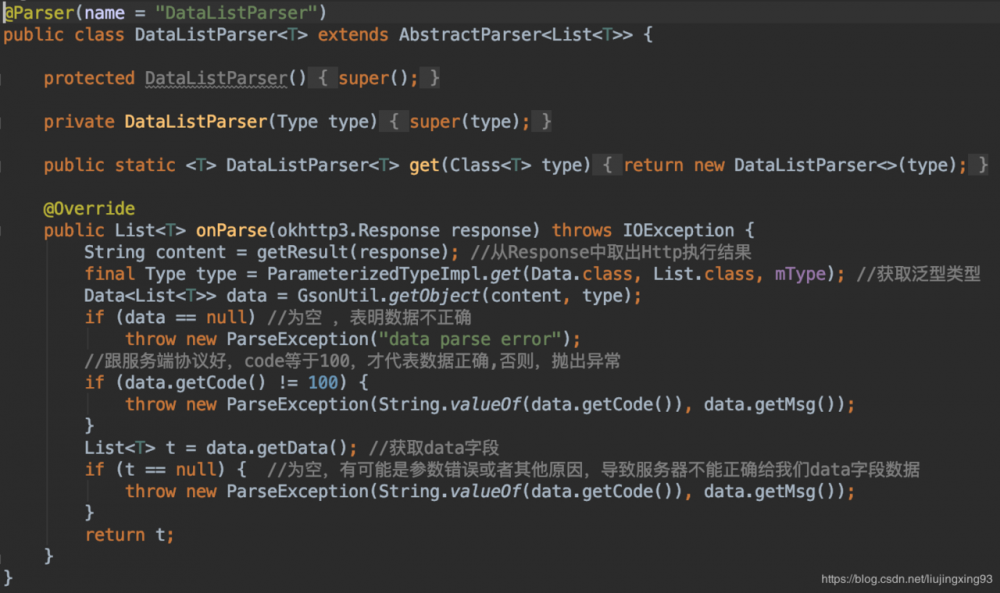
Task: Open the blog.csdn.net watermark link
Action: pyautogui.click(x=906, y=578)
